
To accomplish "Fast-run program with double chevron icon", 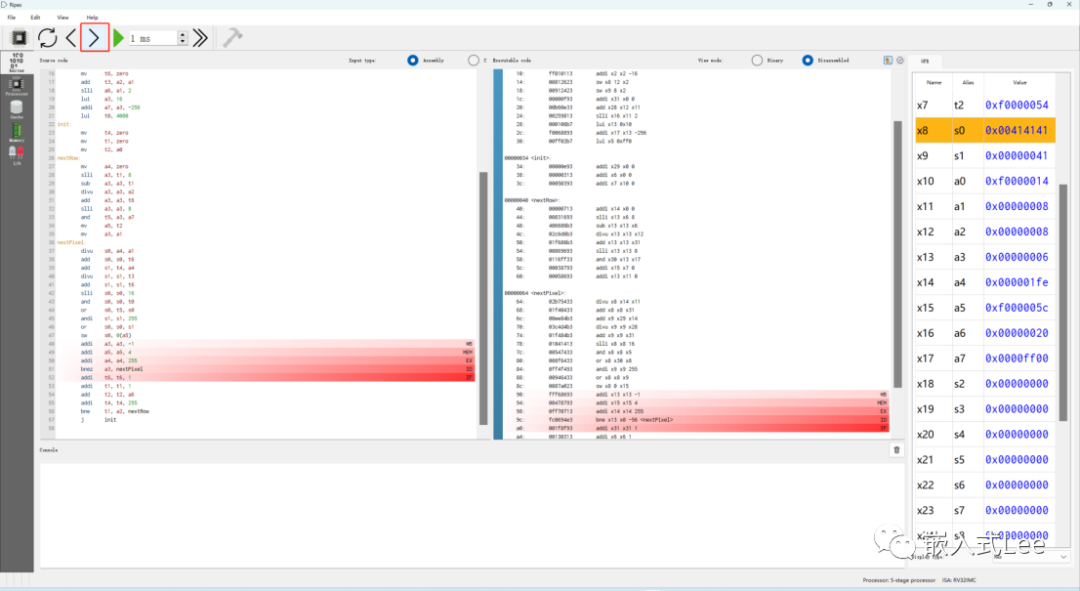I will [200, 38].
